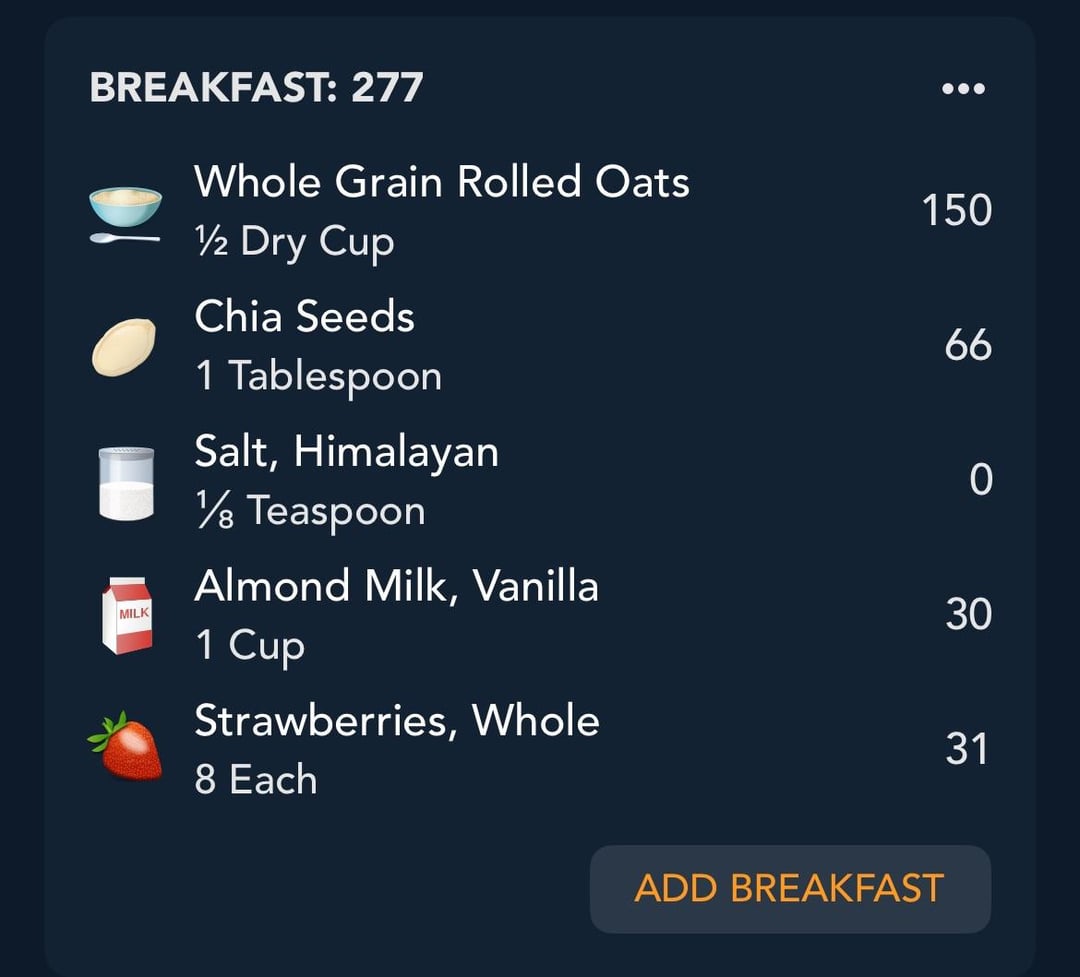This screenshot has width=1080, height=977.
Task: Tap the ADD BREAKFAST button
Action: pos(790,889)
